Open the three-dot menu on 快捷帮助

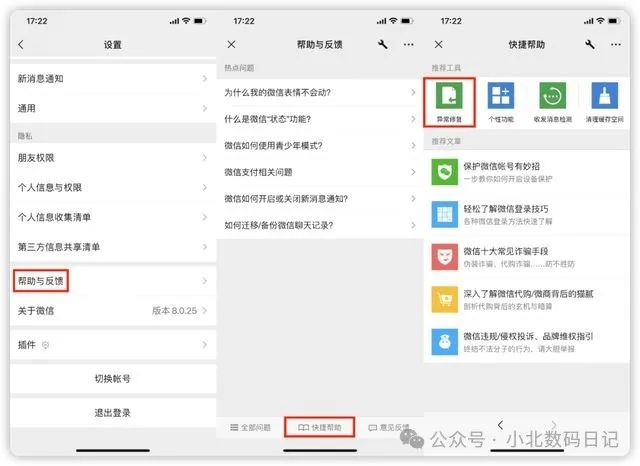(x=616, y=44)
